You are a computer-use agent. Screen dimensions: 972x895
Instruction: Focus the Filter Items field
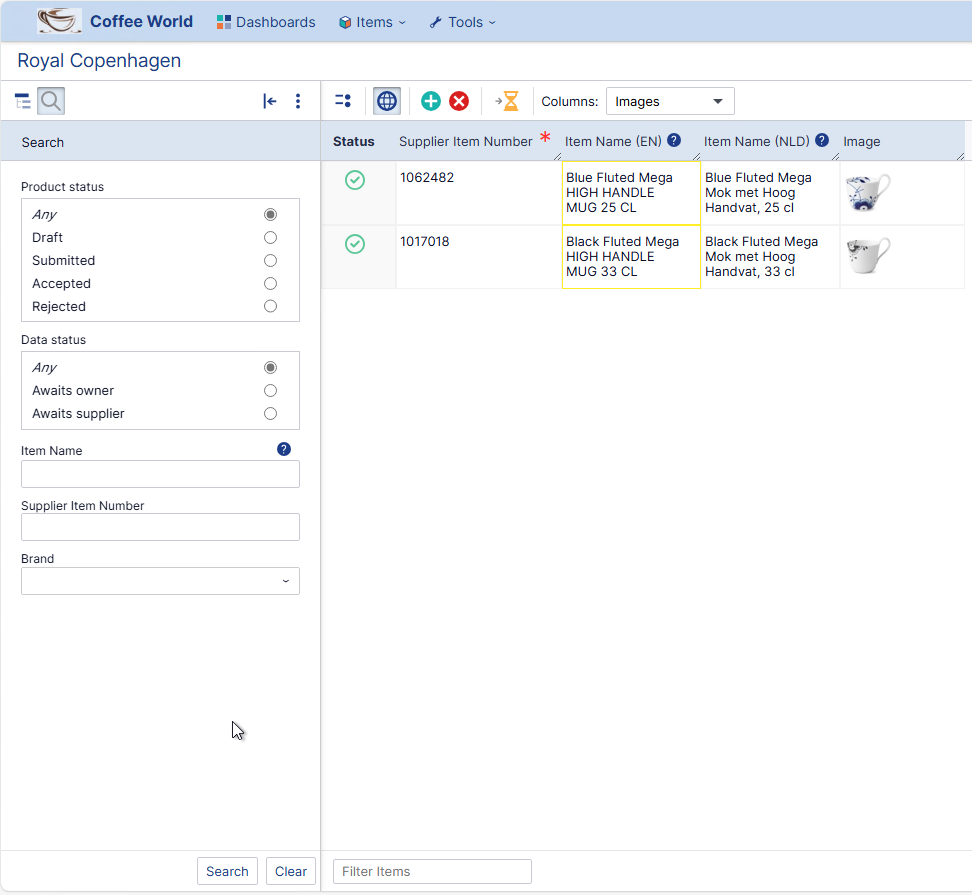[x=433, y=871]
